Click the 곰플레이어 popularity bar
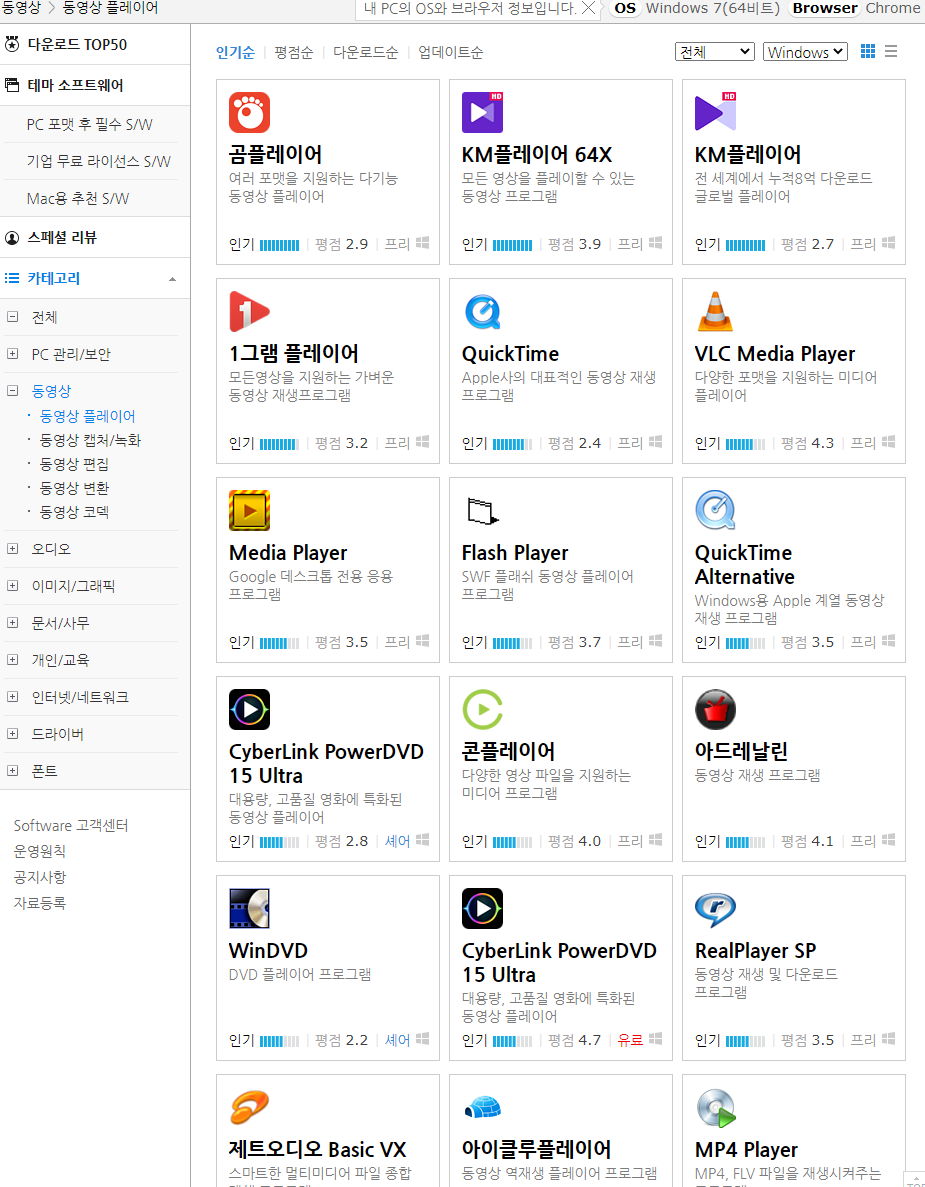Image resolution: width=925 pixels, height=1187 pixels. click(x=279, y=245)
